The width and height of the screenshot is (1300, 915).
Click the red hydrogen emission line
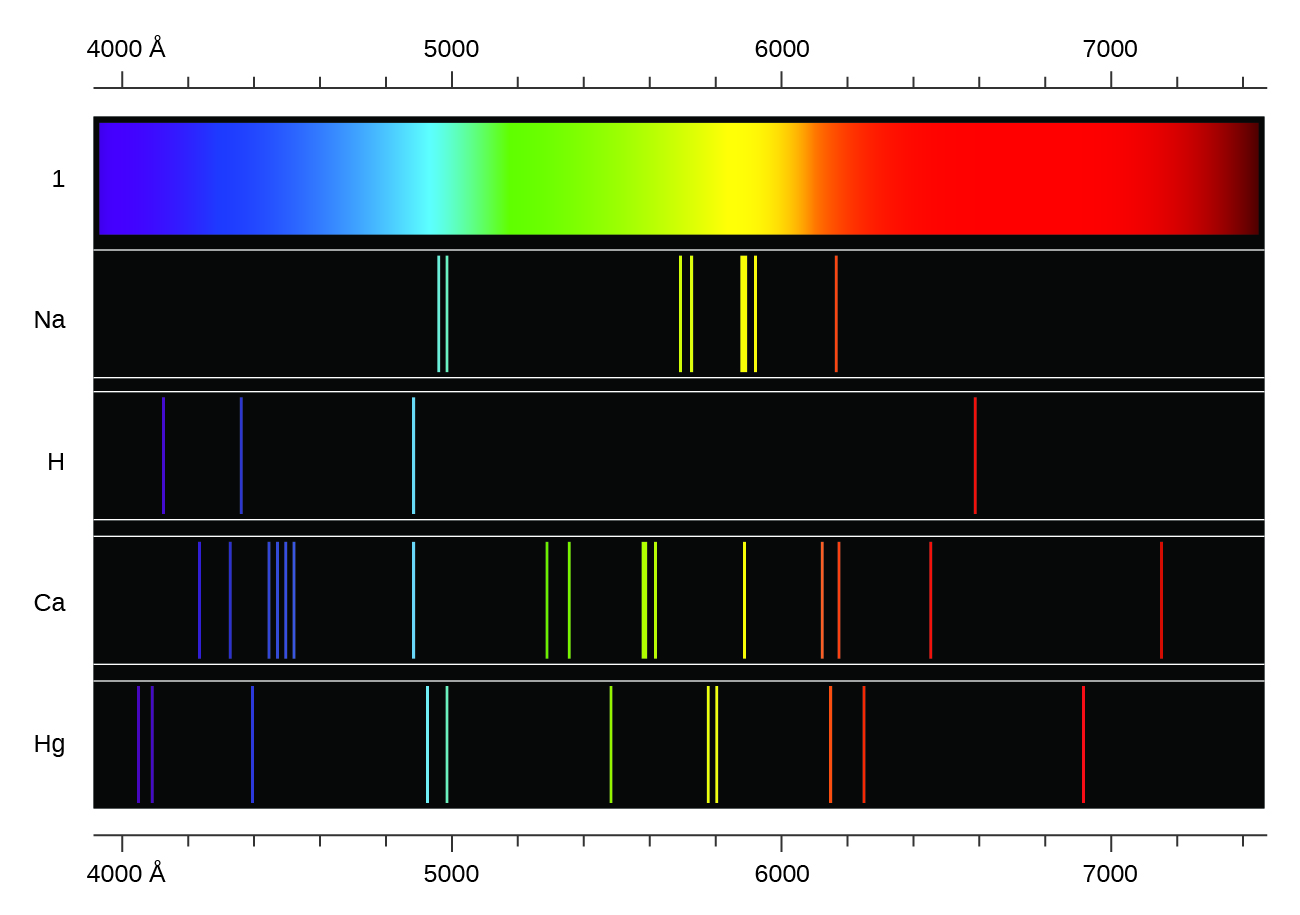tap(975, 455)
